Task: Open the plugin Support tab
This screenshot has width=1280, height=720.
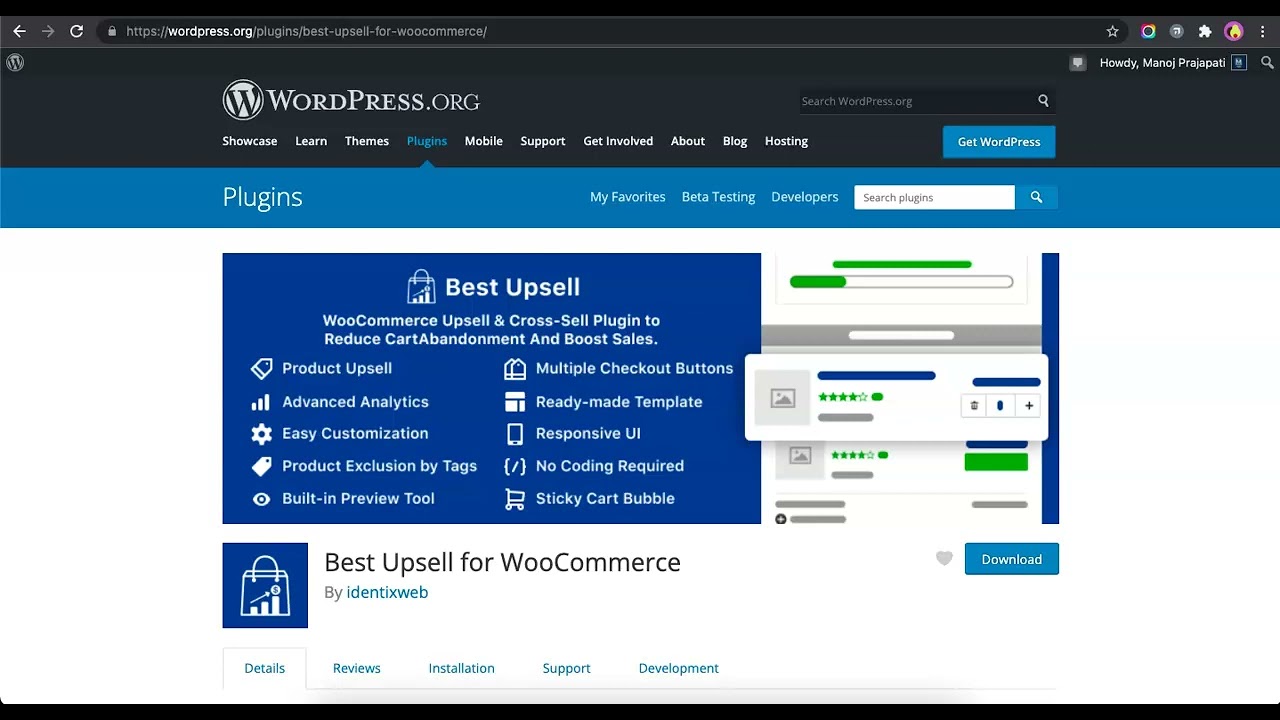Action: coord(567,668)
